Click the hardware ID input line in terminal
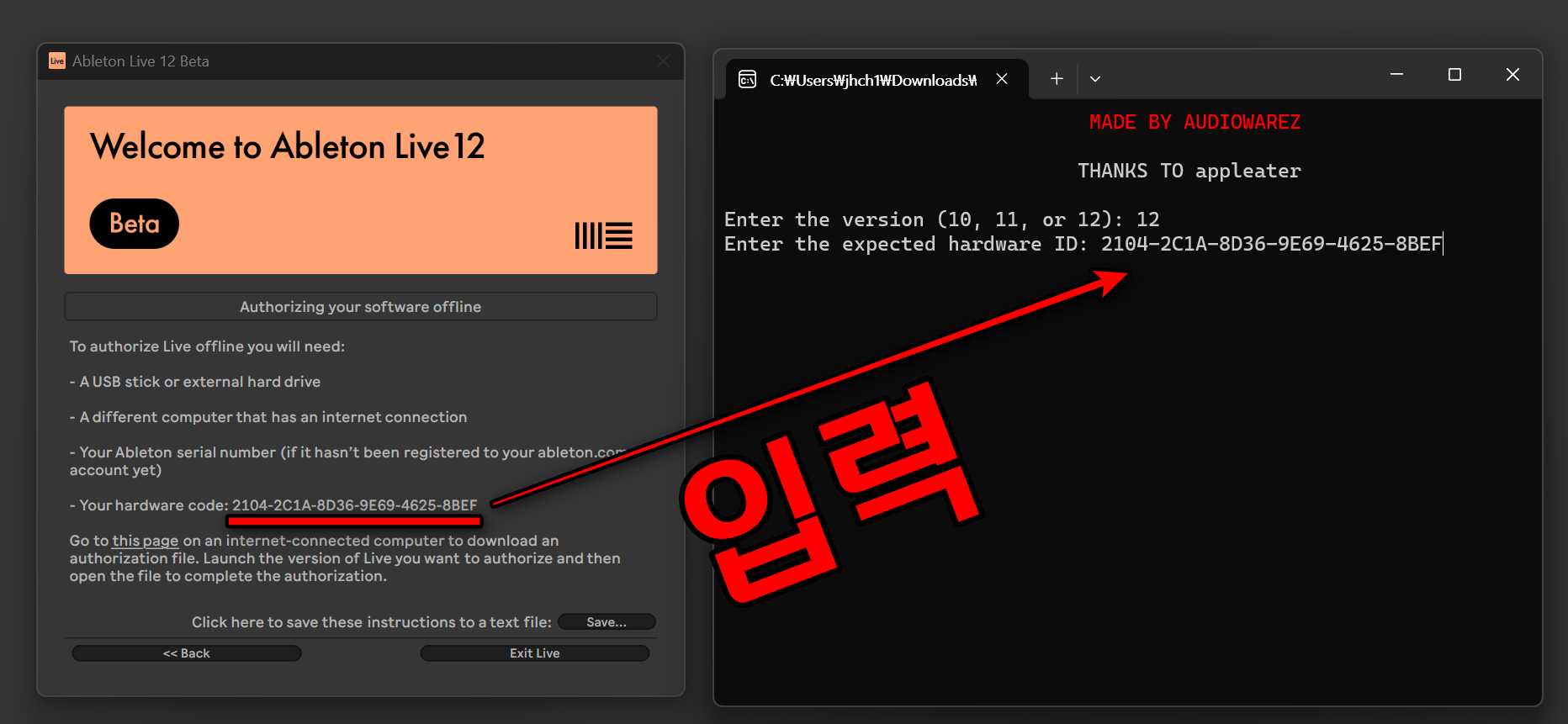This screenshot has height=724, width=1568. [x=1083, y=245]
